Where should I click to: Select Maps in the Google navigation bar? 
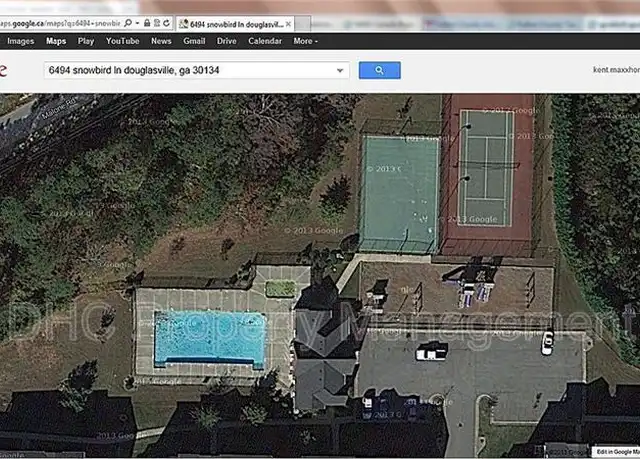point(56,41)
